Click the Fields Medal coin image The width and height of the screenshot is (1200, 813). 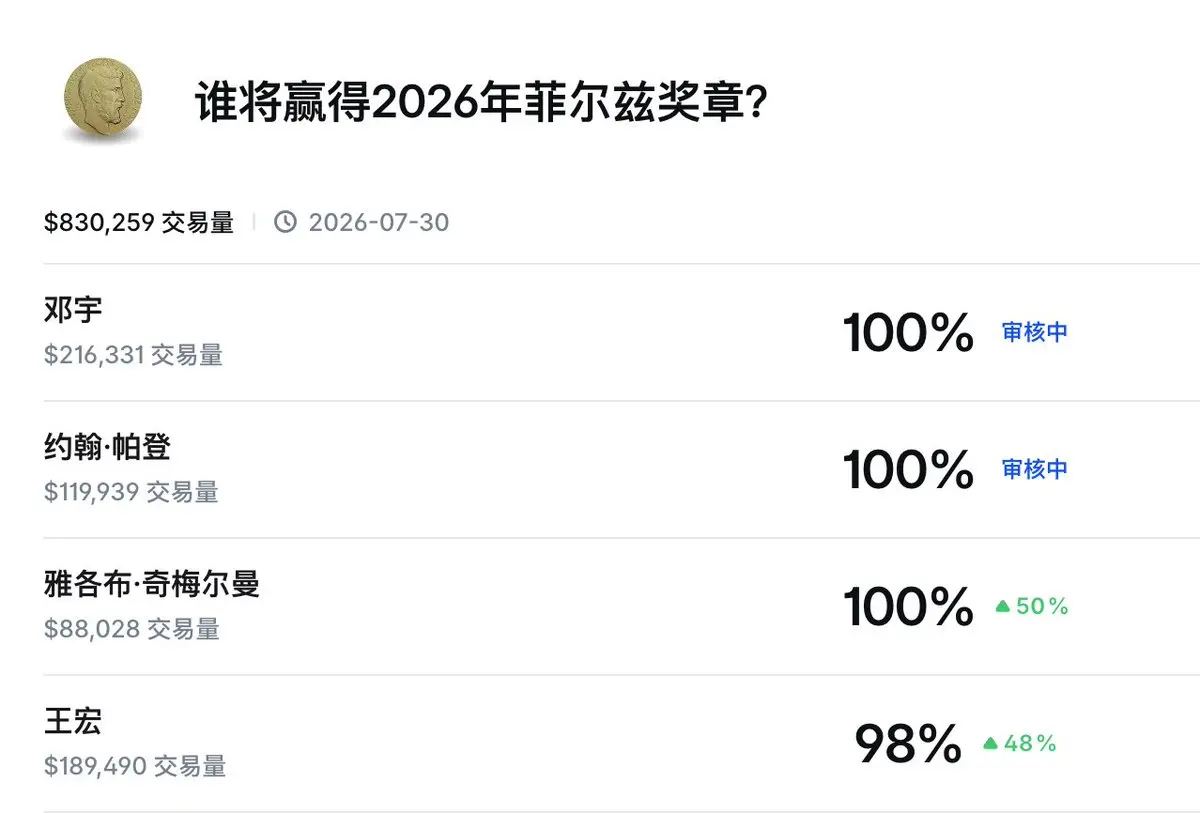point(103,100)
